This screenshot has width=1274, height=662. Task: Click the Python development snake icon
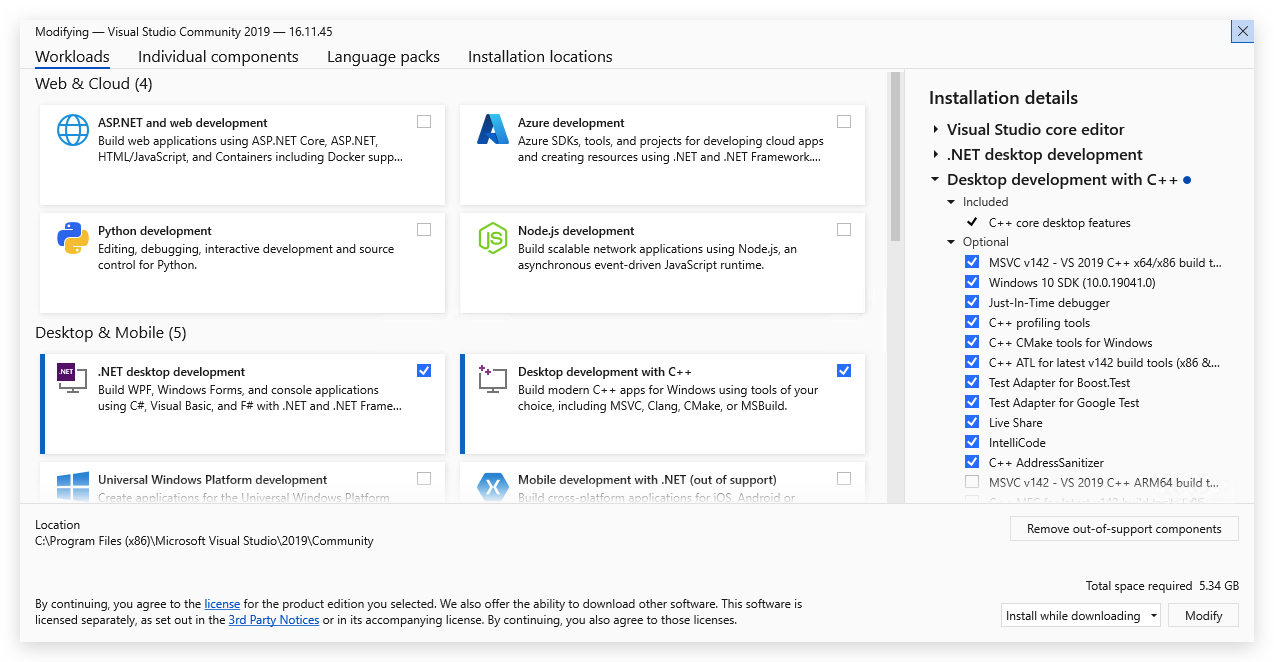pyautogui.click(x=73, y=238)
